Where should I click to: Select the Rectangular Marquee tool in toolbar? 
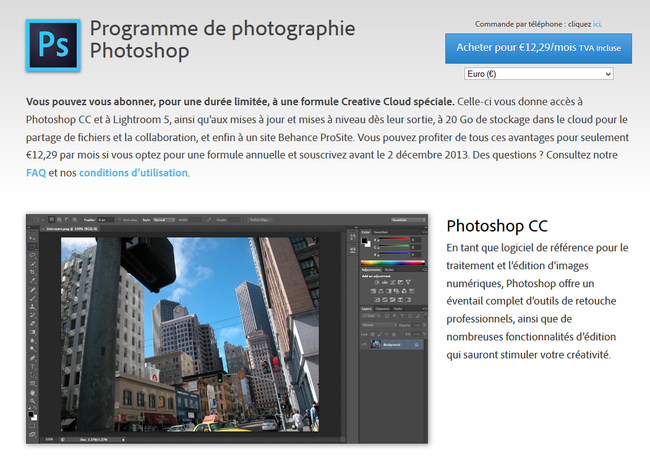point(32,247)
